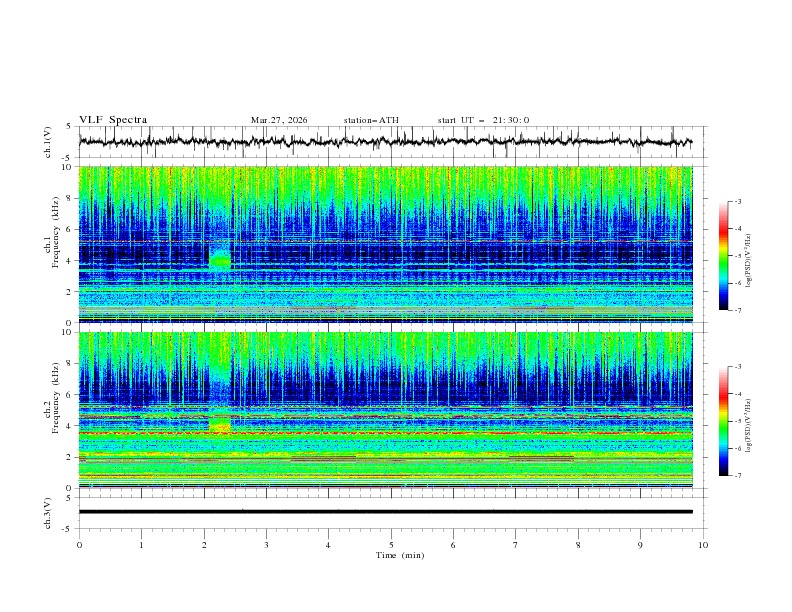Click the ch.2 color scale bar
The width and height of the screenshot is (792, 612).
(x=723, y=421)
